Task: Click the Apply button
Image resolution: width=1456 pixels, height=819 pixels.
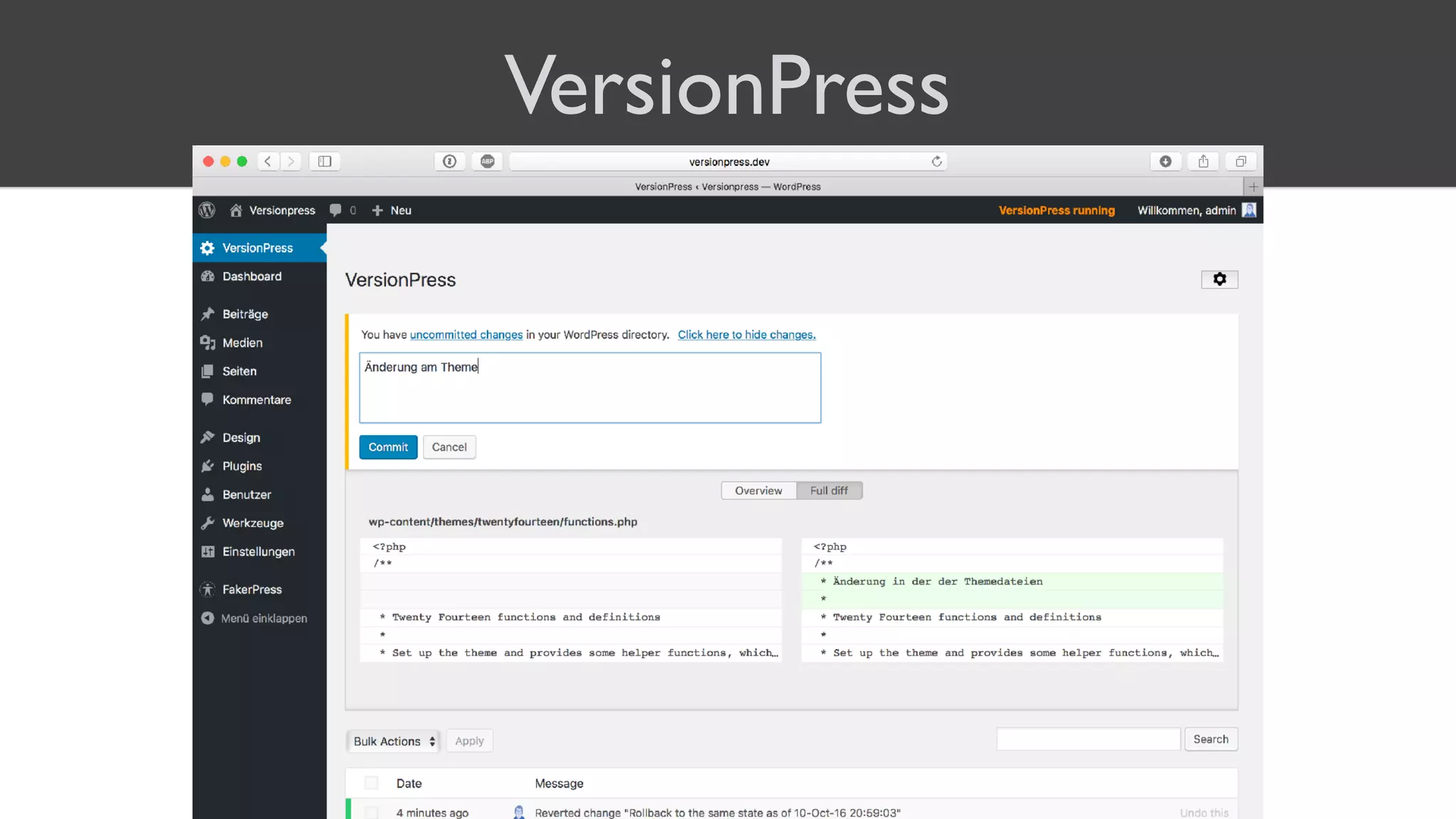Action: pyautogui.click(x=469, y=741)
